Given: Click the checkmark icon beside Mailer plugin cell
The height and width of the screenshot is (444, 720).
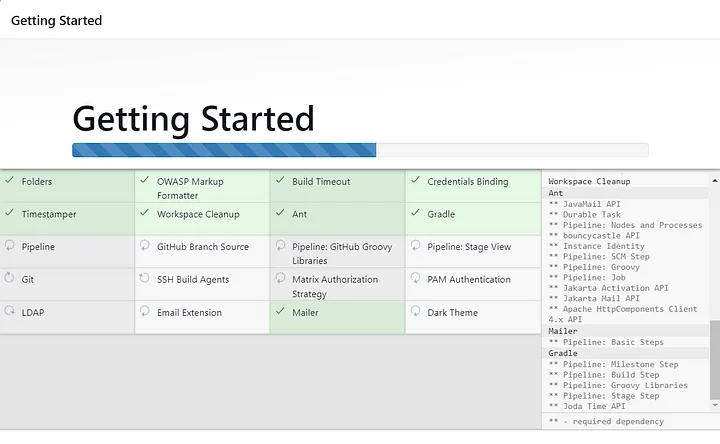Looking at the screenshot, I should coord(280,311).
